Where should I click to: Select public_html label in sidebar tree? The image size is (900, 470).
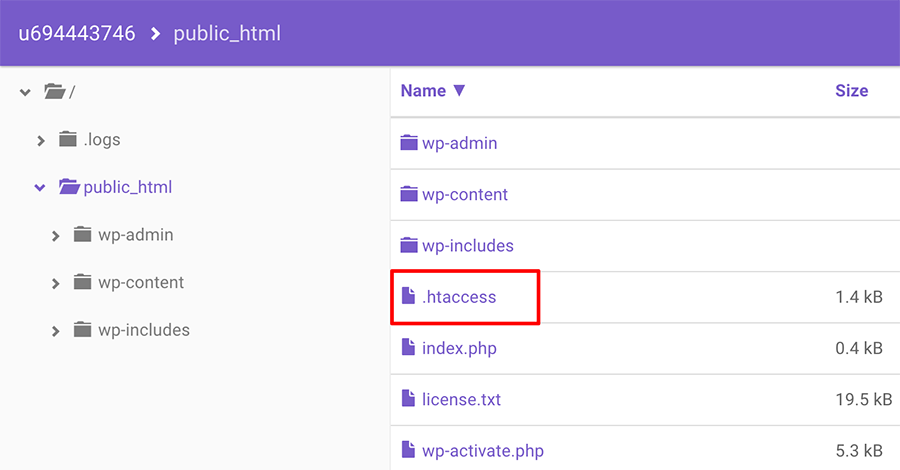(128, 187)
